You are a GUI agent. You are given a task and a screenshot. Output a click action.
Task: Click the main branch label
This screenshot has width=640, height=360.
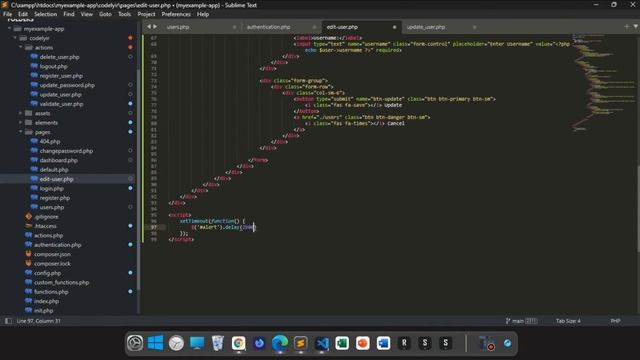518,321
